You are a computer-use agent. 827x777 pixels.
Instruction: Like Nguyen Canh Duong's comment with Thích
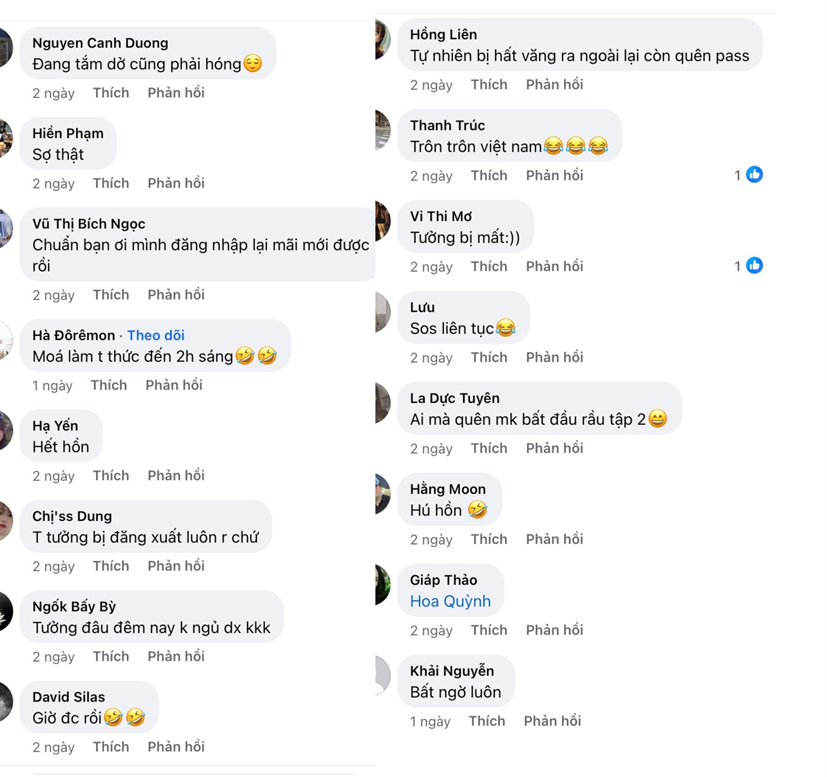click(111, 92)
